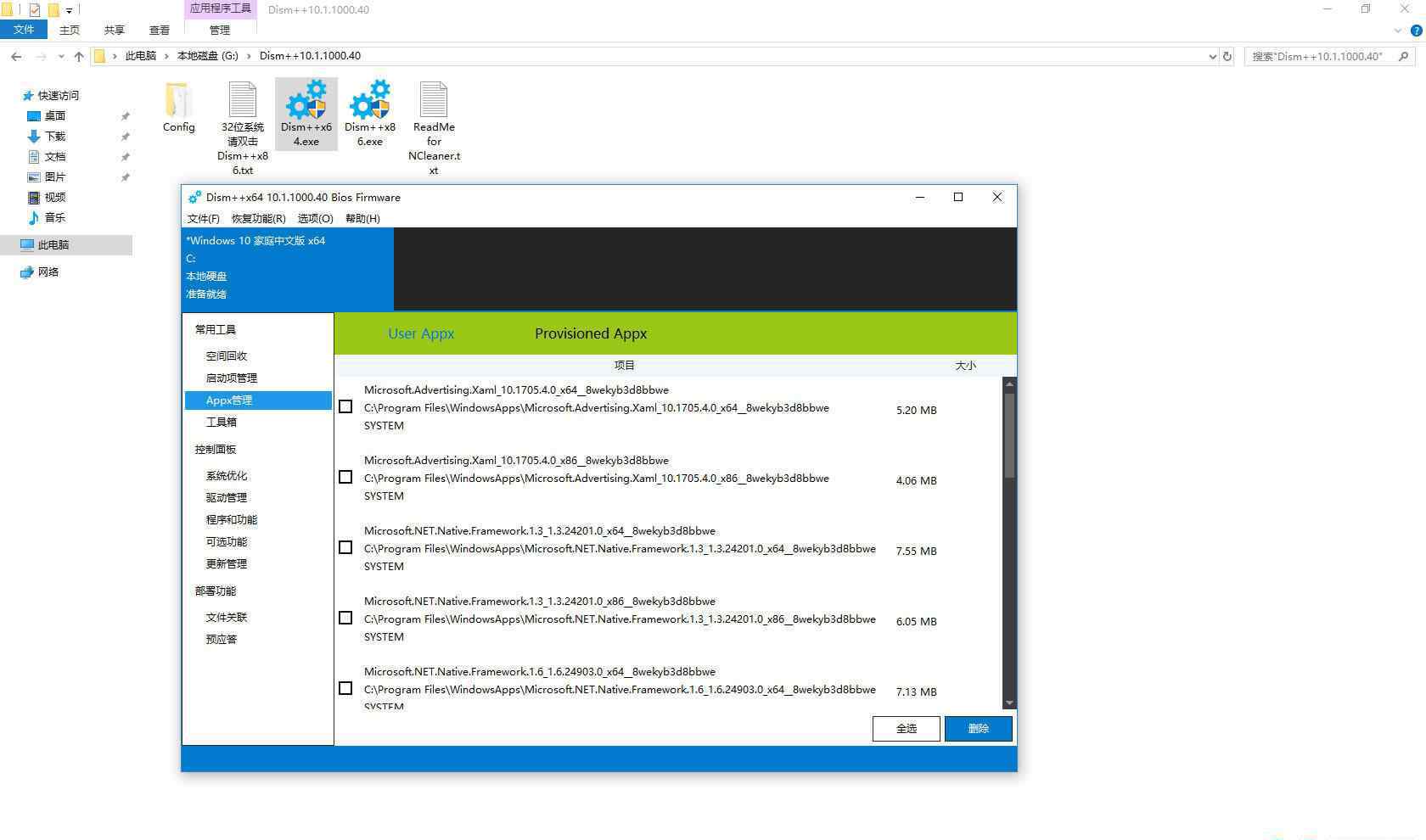Check Microsoft.Advertising.Xaml x86 package

click(x=345, y=478)
